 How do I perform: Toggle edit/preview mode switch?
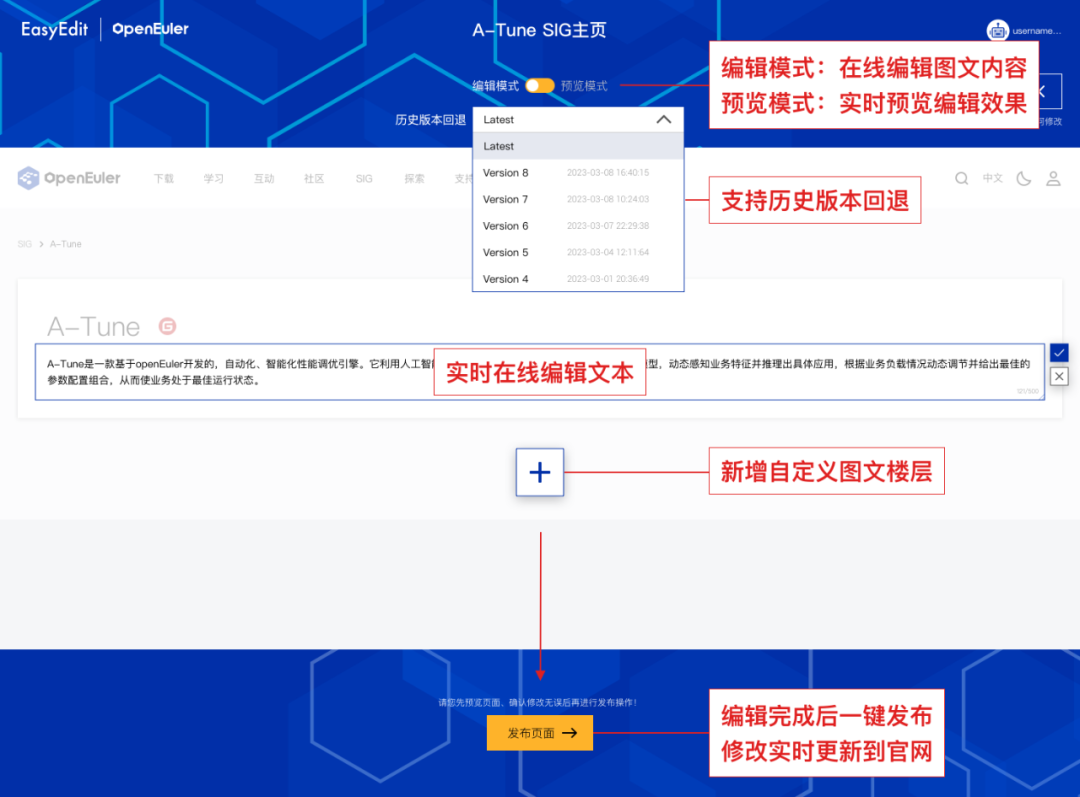[x=540, y=85]
